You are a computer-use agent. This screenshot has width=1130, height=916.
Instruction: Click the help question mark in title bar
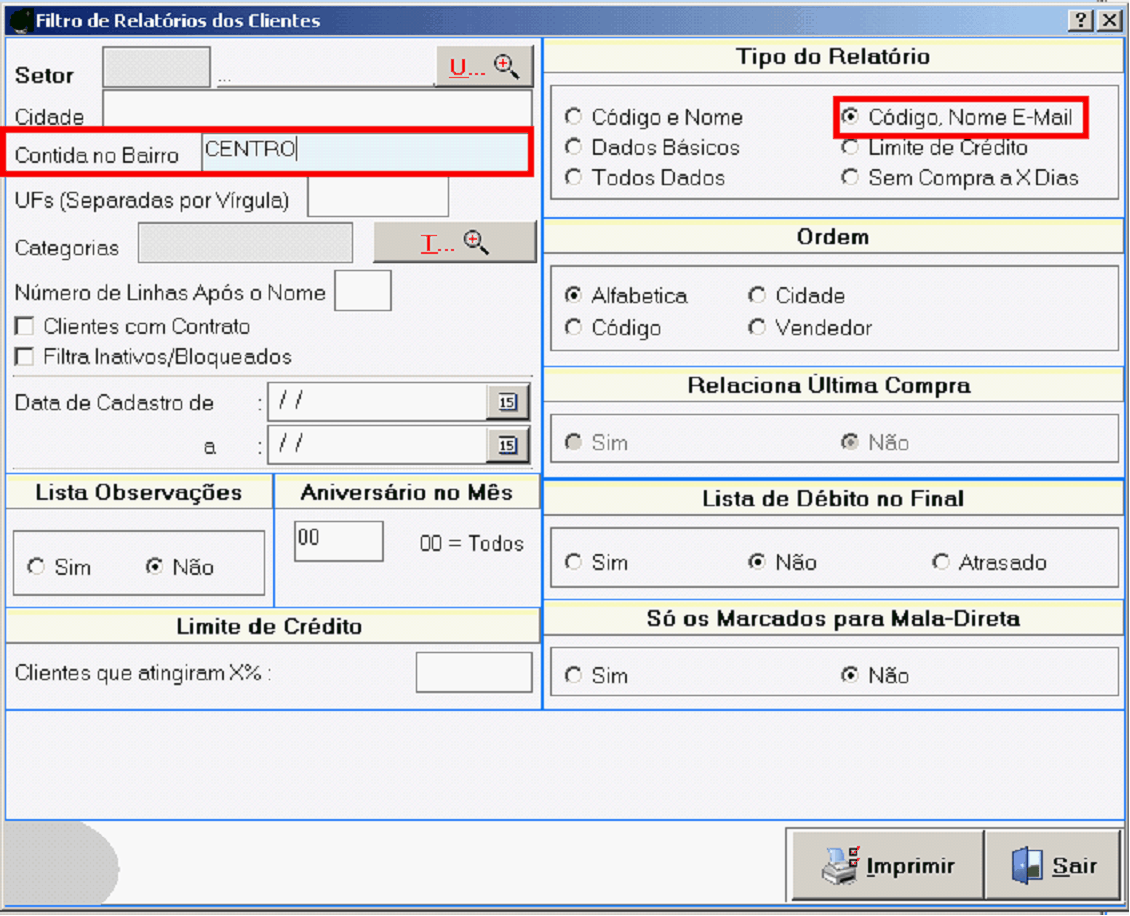(x=1080, y=21)
